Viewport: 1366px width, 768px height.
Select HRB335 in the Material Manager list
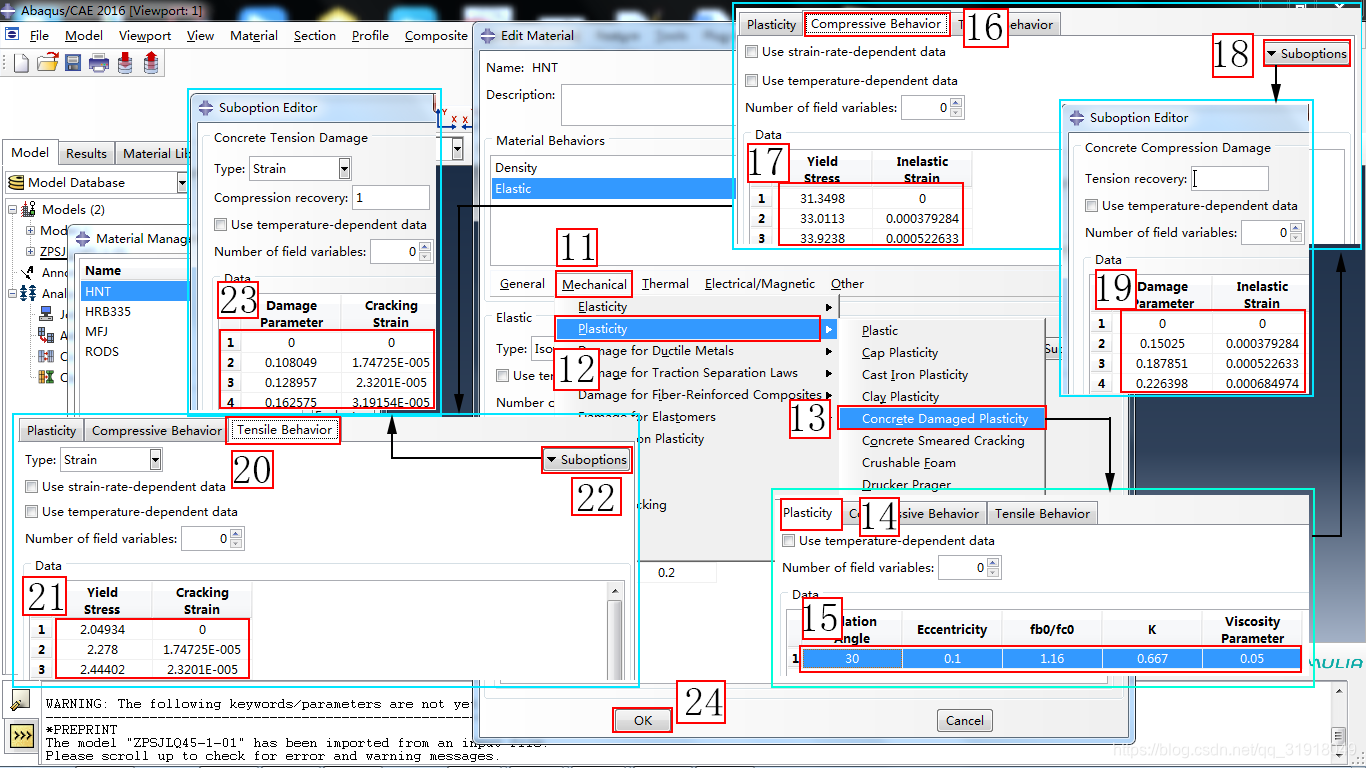click(107, 311)
